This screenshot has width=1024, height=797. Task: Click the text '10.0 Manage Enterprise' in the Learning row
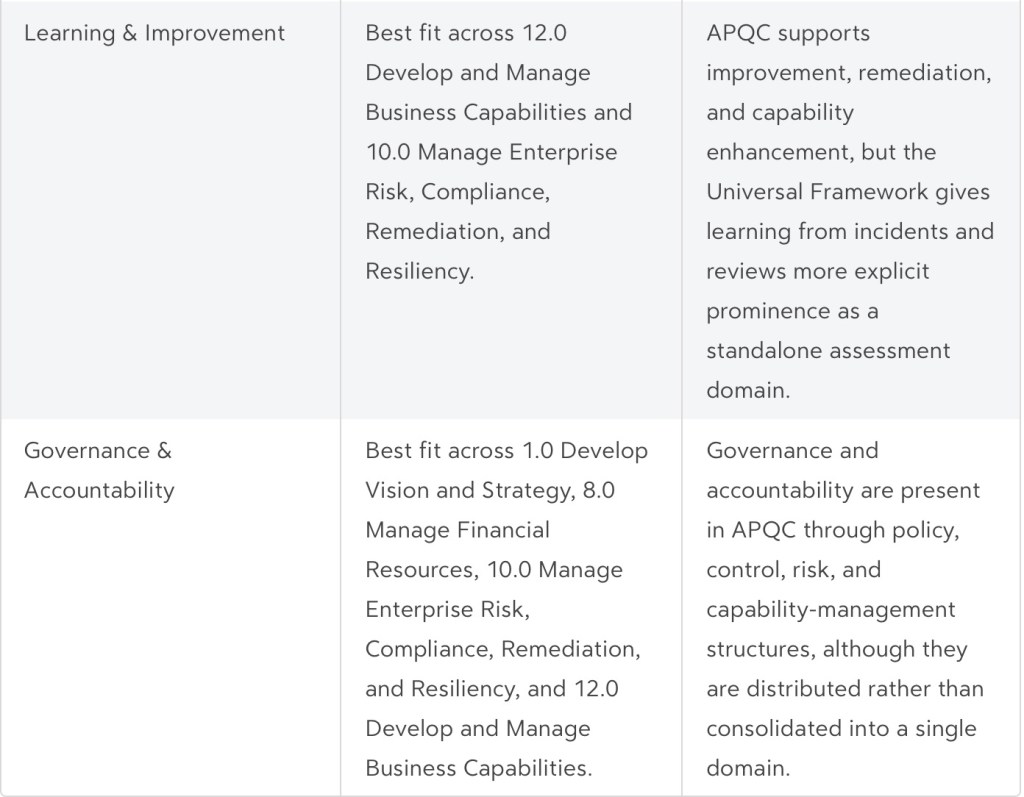click(491, 152)
